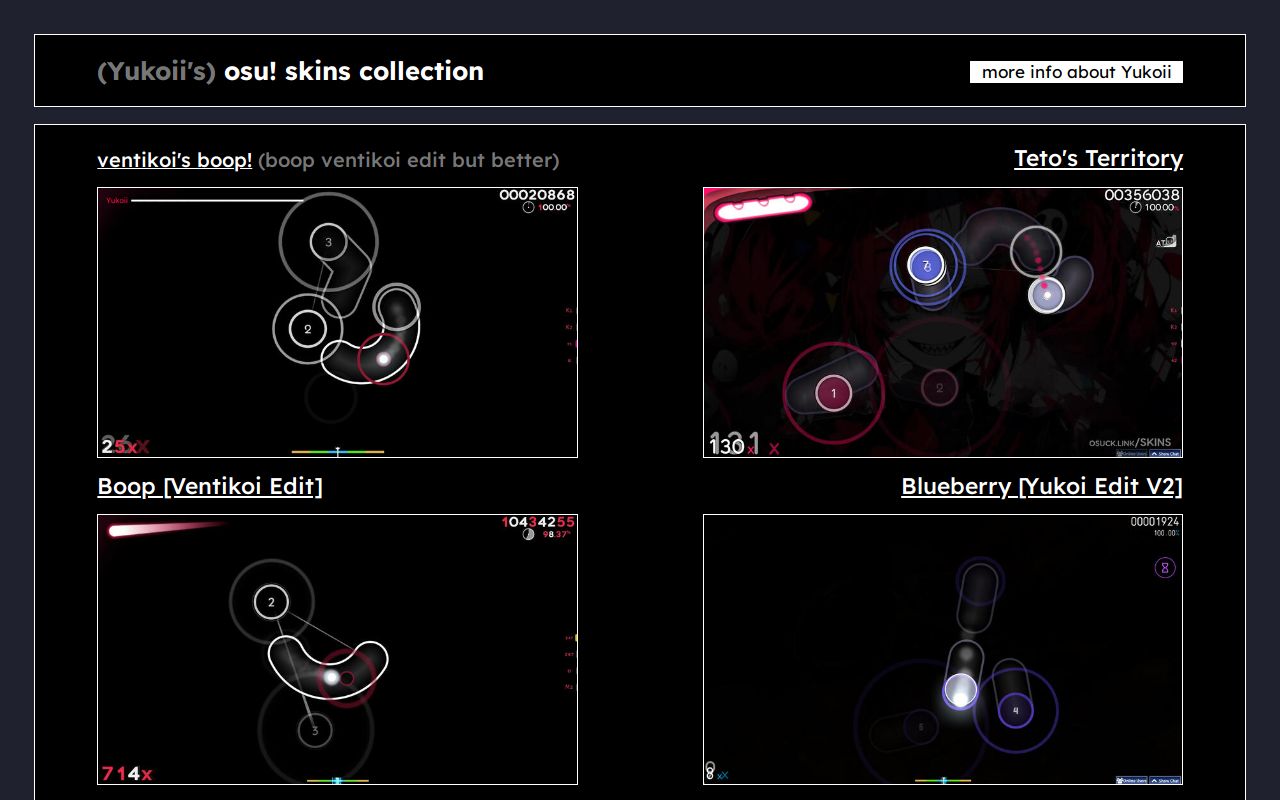This screenshot has width=1280, height=800.
Task: Click hit circle 4 in Blueberry preview
Action: coord(1016,711)
